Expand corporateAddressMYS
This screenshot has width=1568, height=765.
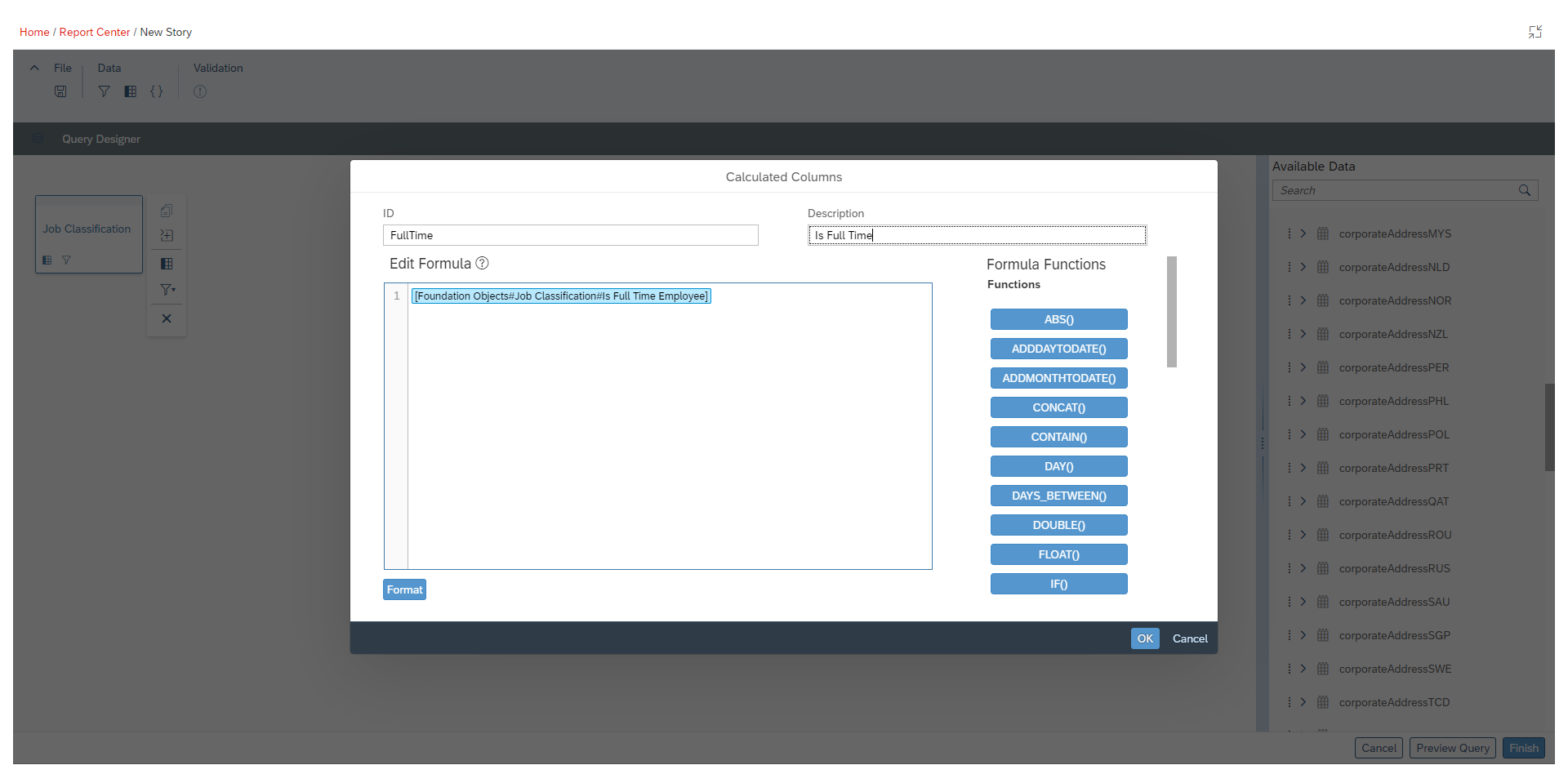coord(1303,234)
